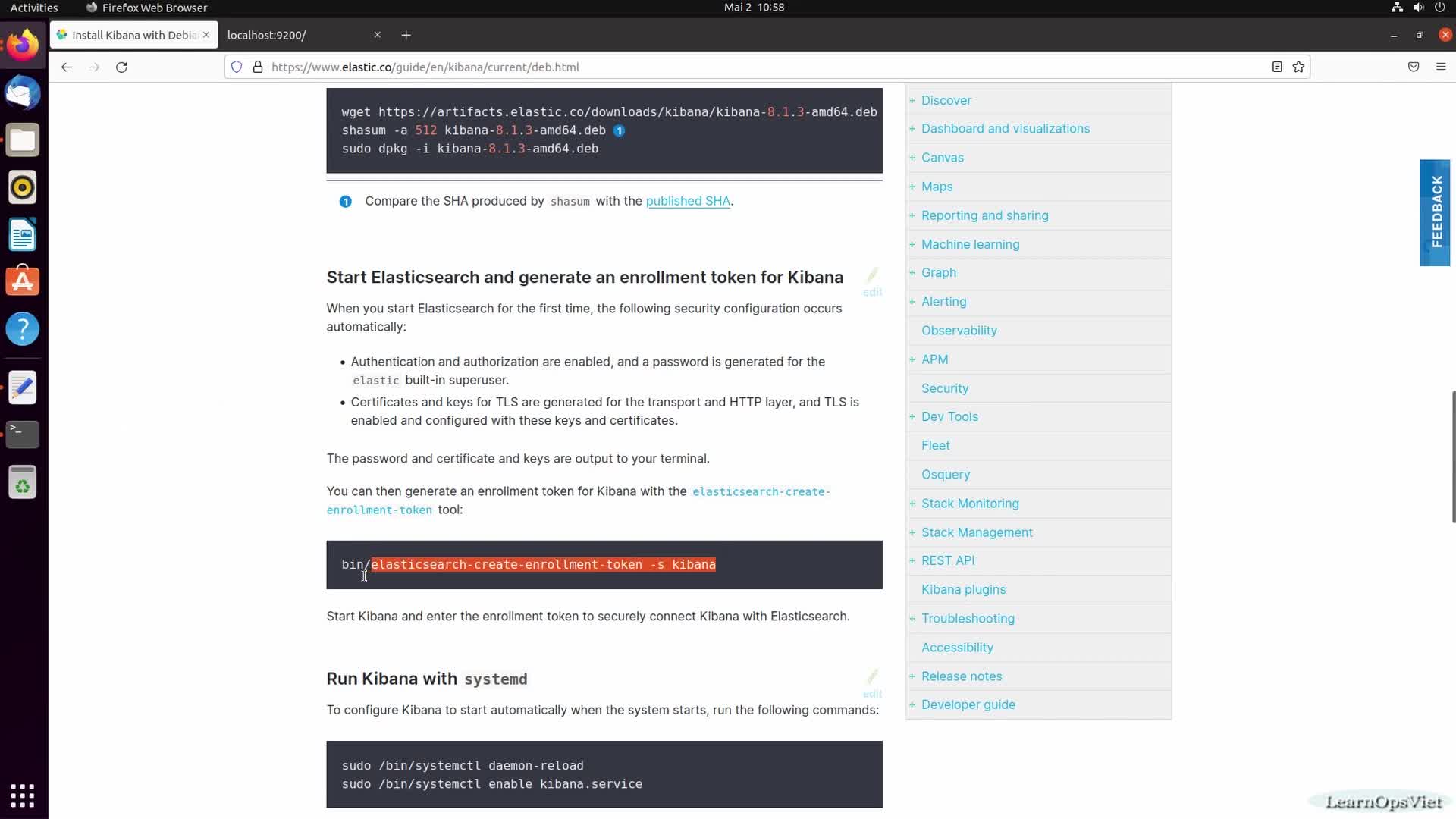The image size is (1456, 819).
Task: Open a new browser tab
Action: pyautogui.click(x=406, y=35)
